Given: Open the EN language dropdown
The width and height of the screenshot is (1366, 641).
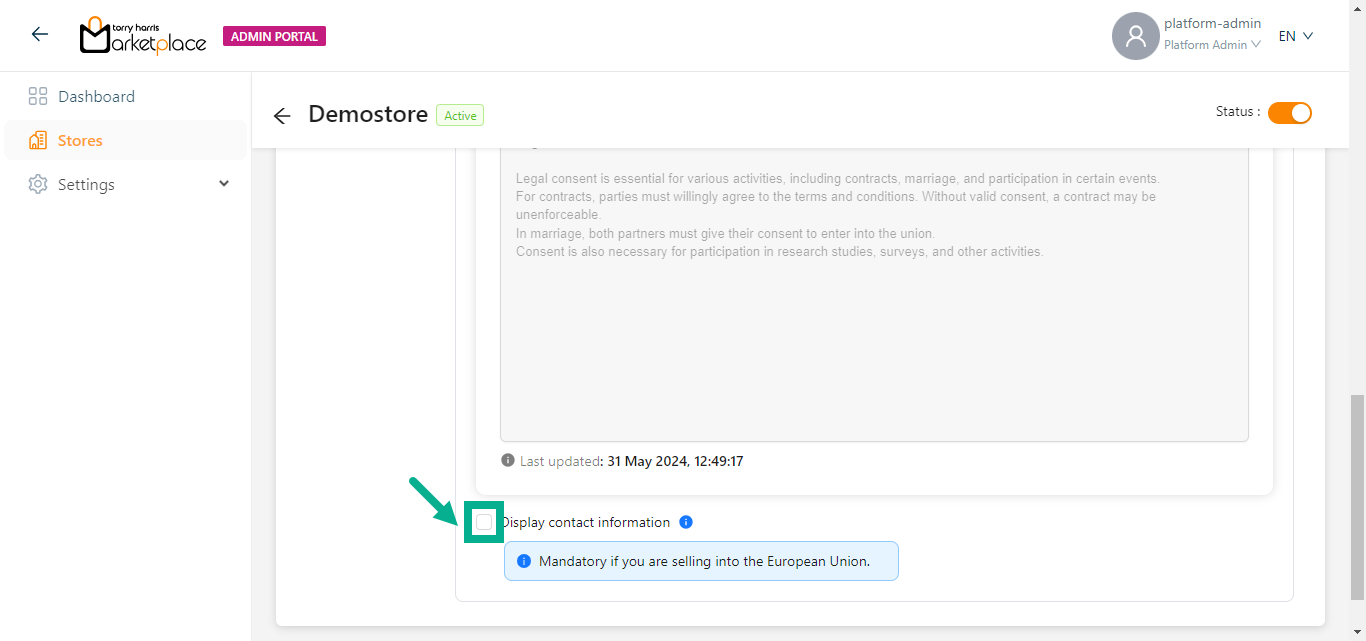Looking at the screenshot, I should pos(1295,36).
